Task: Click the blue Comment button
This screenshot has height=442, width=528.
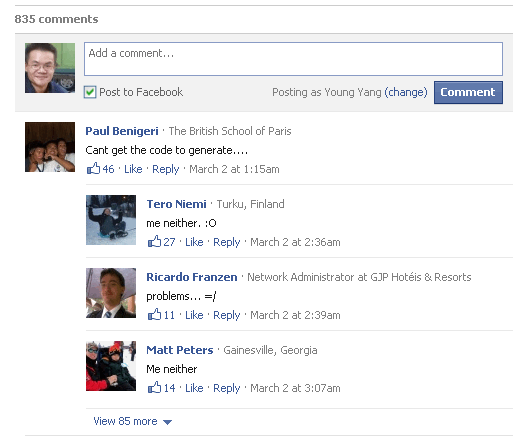Action: (468, 92)
